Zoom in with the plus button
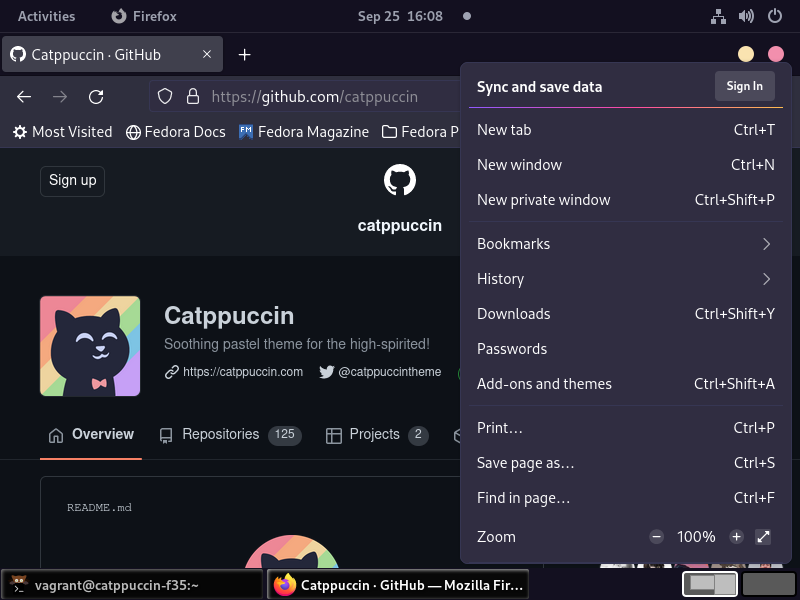800x600 pixels. 736,537
